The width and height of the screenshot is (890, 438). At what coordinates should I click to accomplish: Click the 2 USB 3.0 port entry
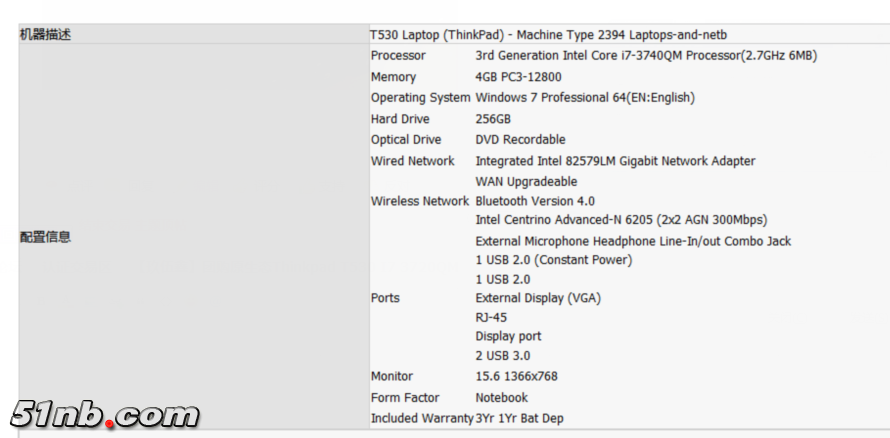pyautogui.click(x=503, y=356)
